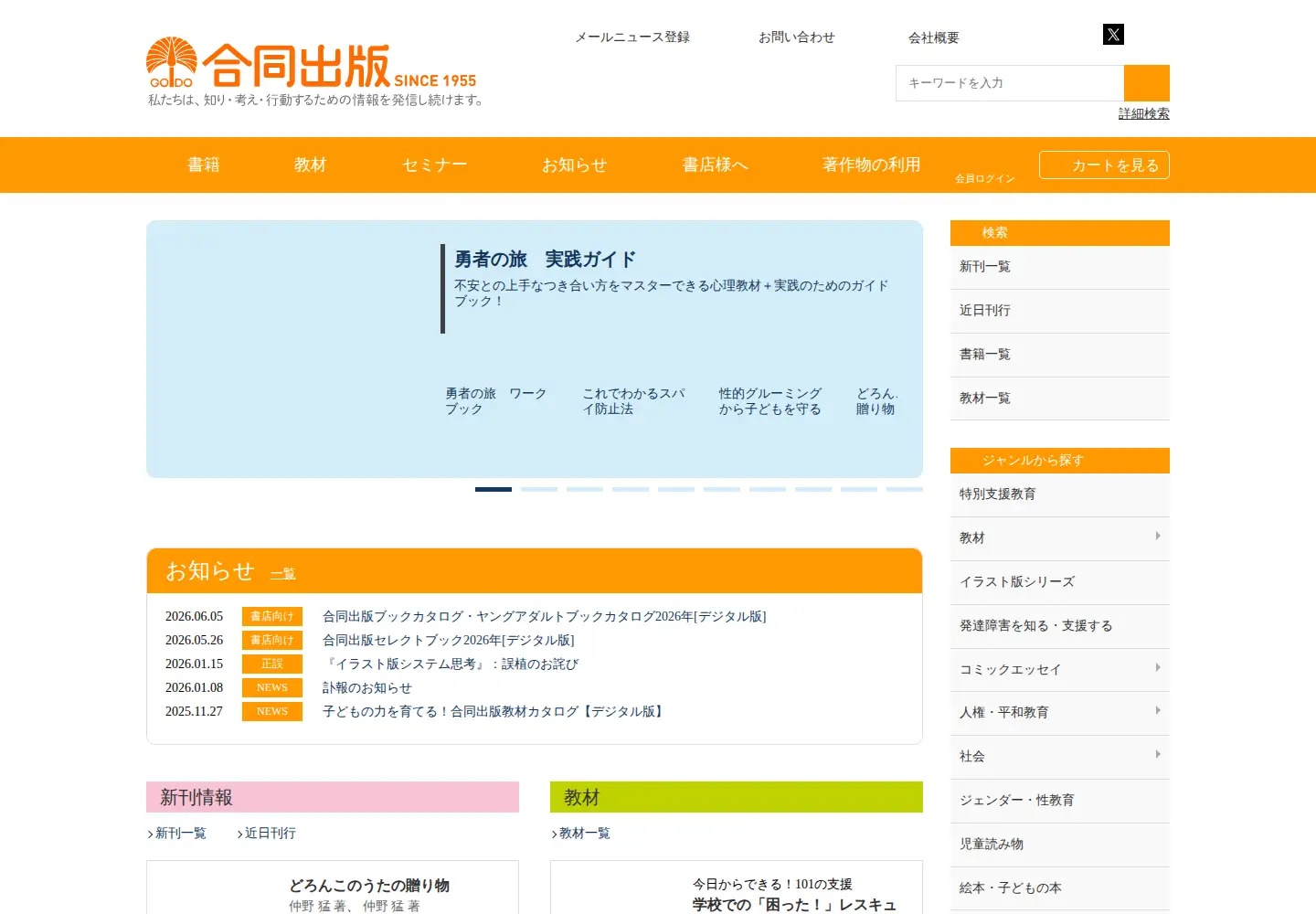Open イラスト版シリーズ genre
The image size is (1316, 914).
(x=1060, y=582)
